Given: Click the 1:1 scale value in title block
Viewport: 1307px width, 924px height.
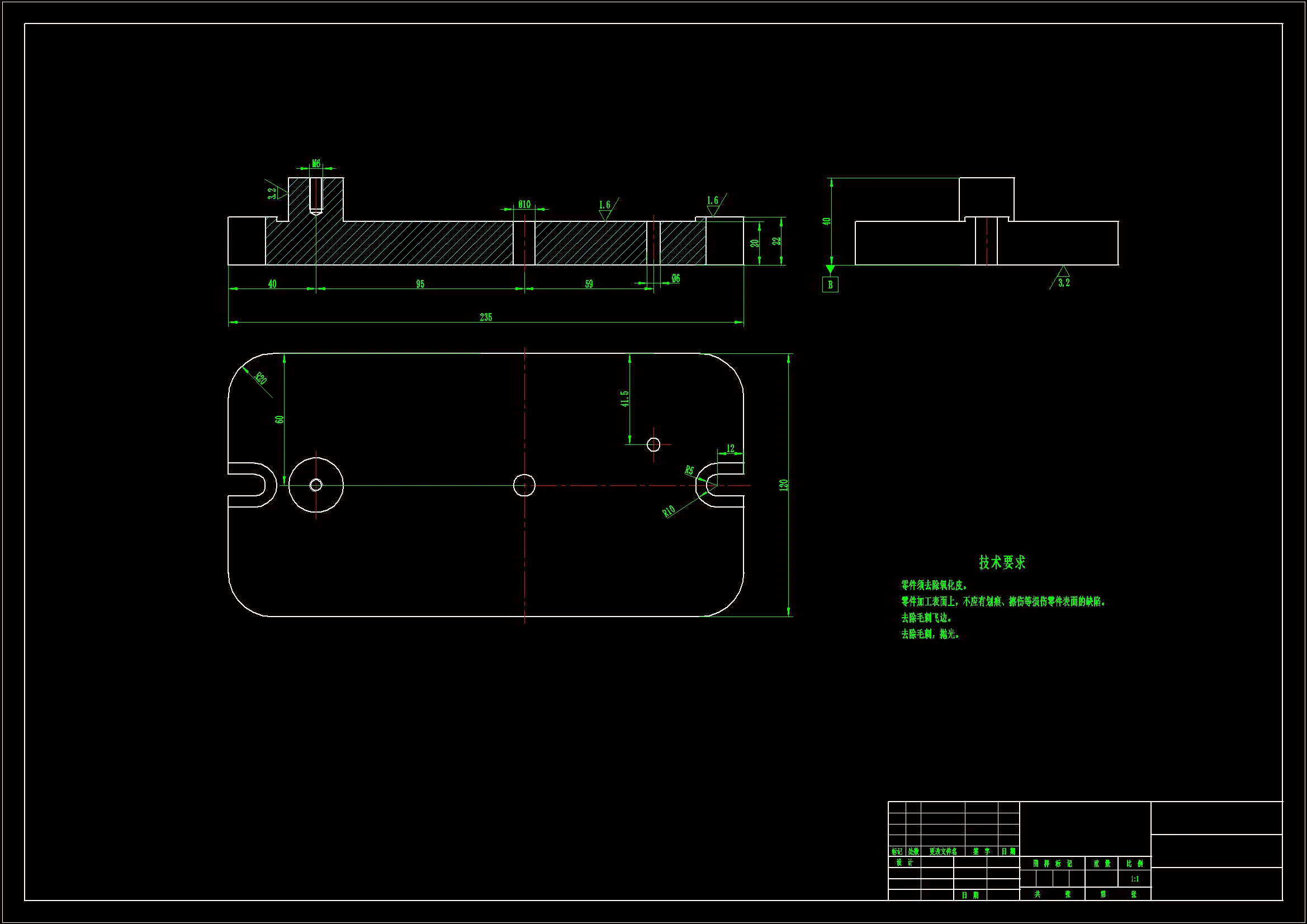Looking at the screenshot, I should [x=1134, y=879].
